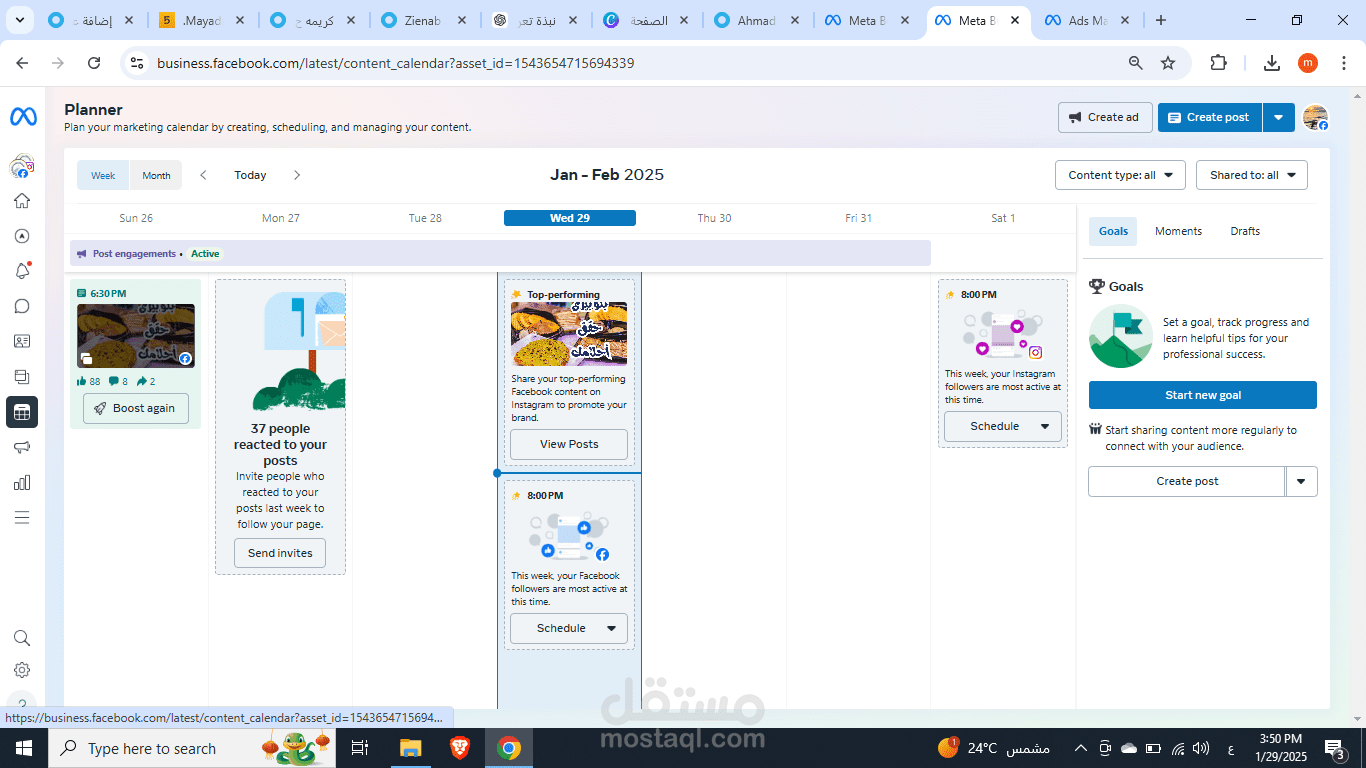Select the Goals tab
Viewport: 1366px width, 768px height.
[x=1113, y=231]
